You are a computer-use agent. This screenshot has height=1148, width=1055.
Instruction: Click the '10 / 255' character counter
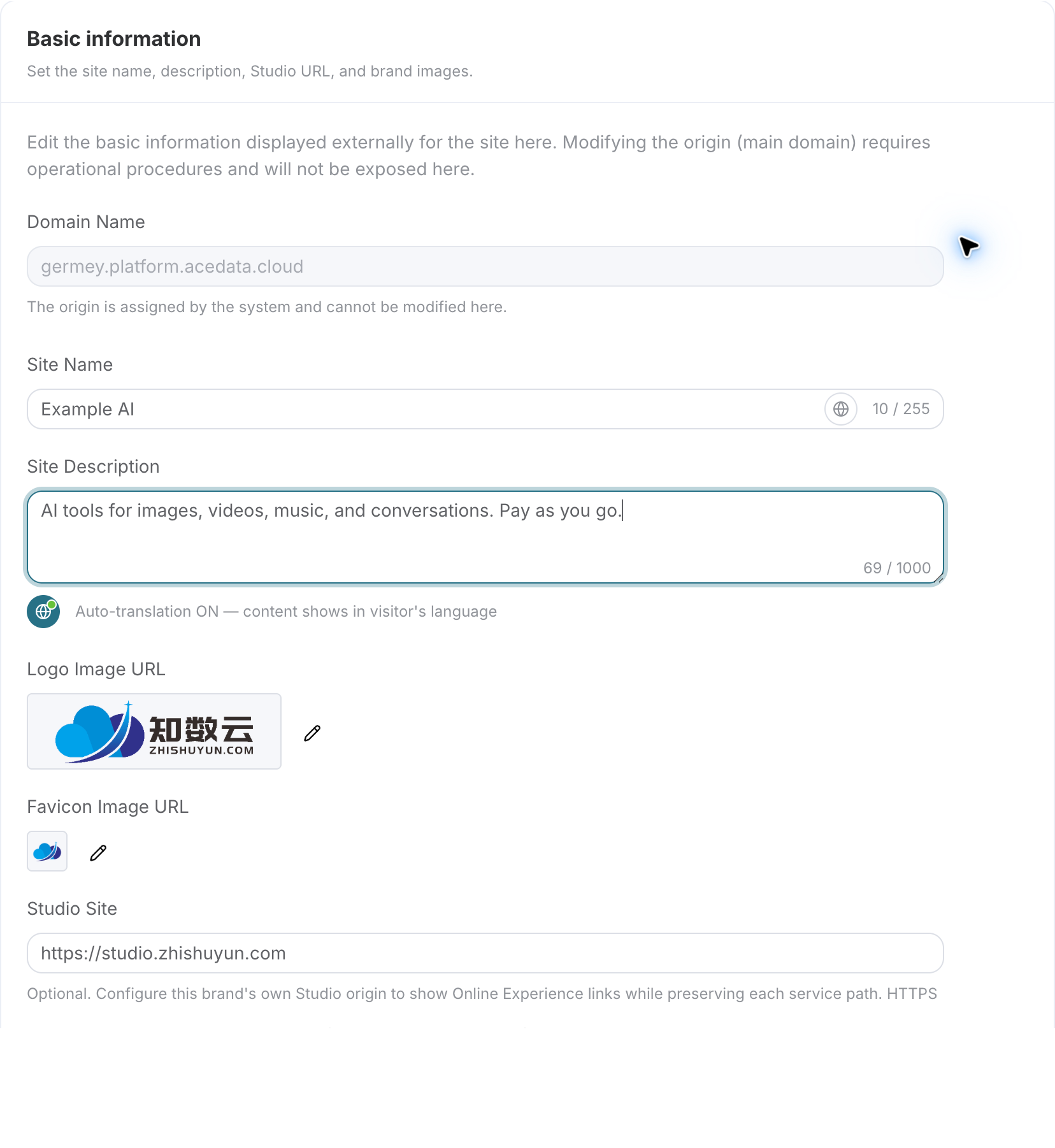pyautogui.click(x=901, y=409)
